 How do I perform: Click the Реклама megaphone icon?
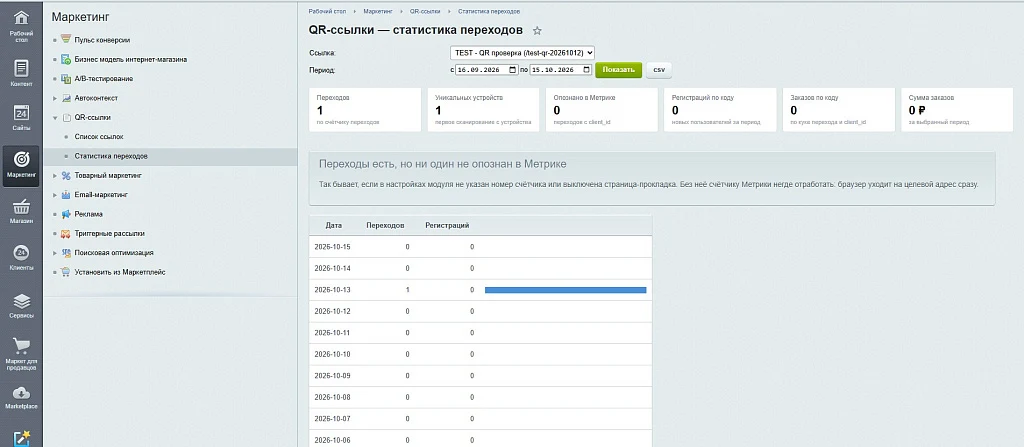[x=65, y=214]
